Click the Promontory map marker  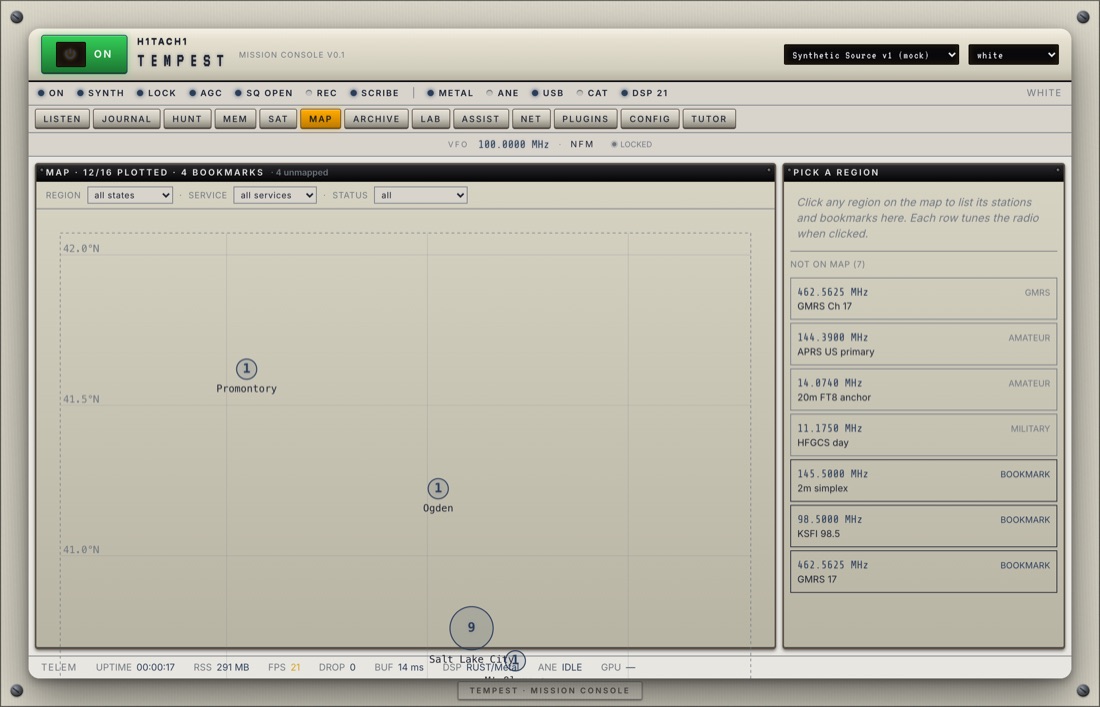[x=246, y=369]
